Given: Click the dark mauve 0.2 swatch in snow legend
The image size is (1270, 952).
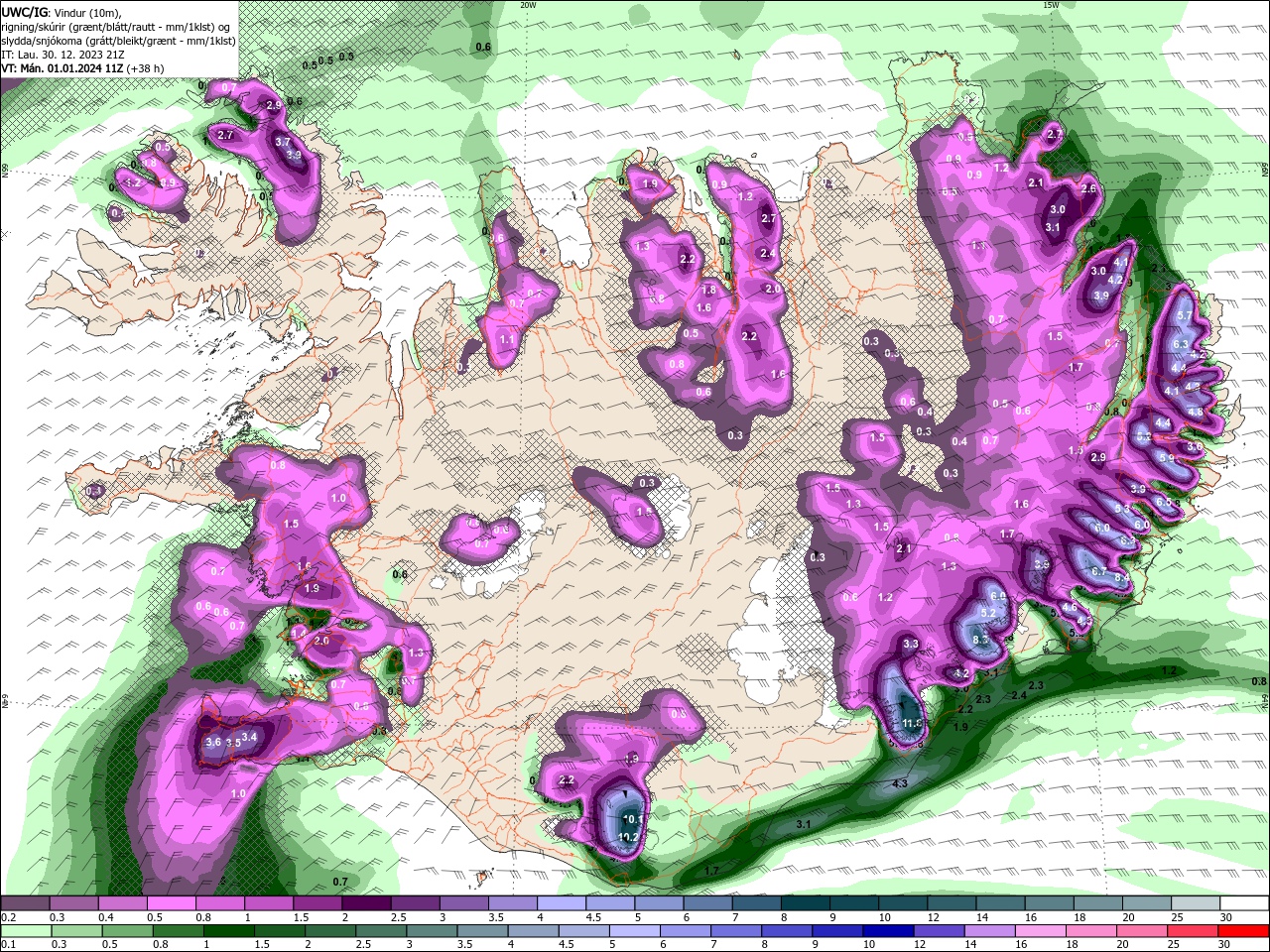Looking at the screenshot, I should tap(25, 903).
